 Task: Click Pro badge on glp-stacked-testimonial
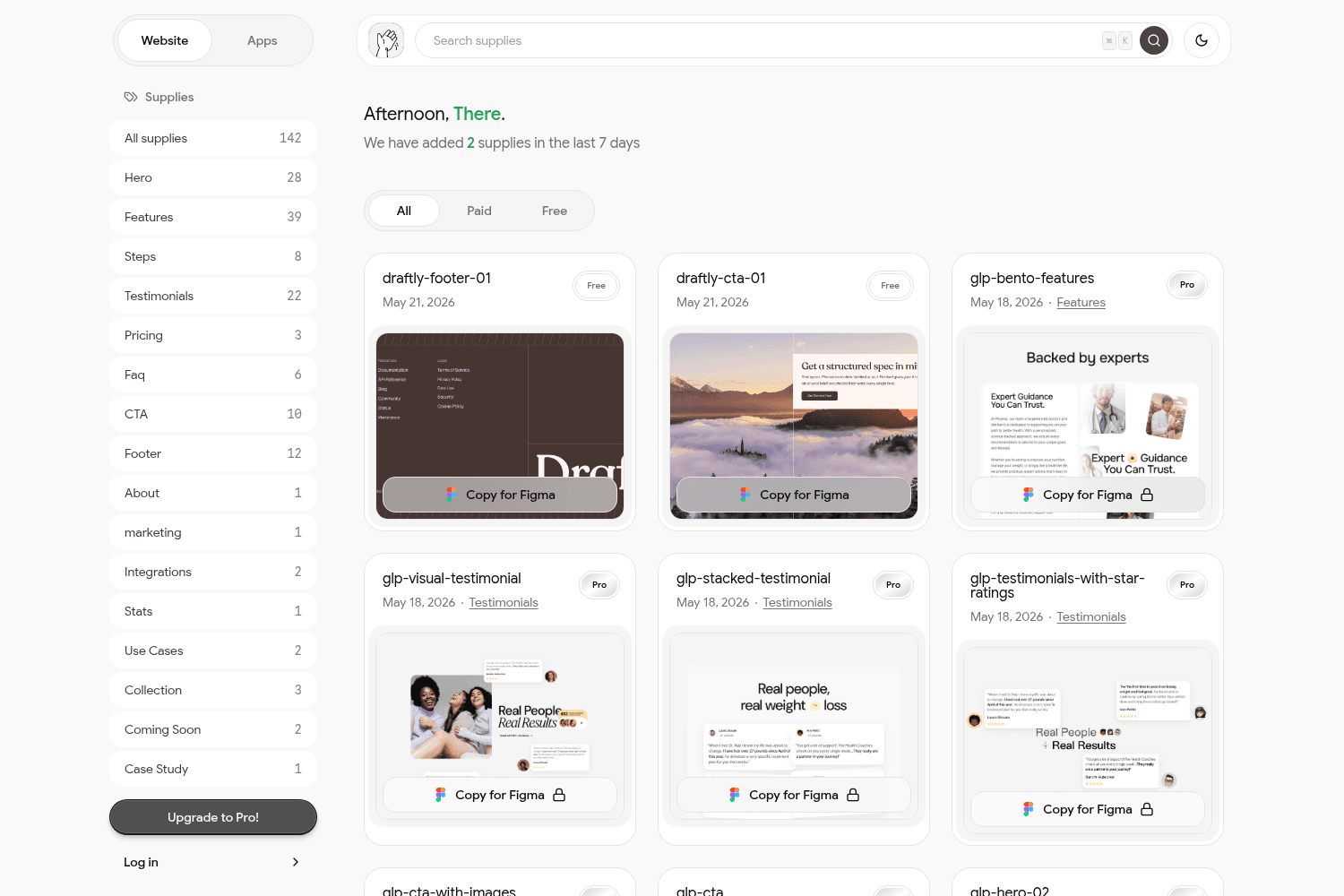[893, 585]
